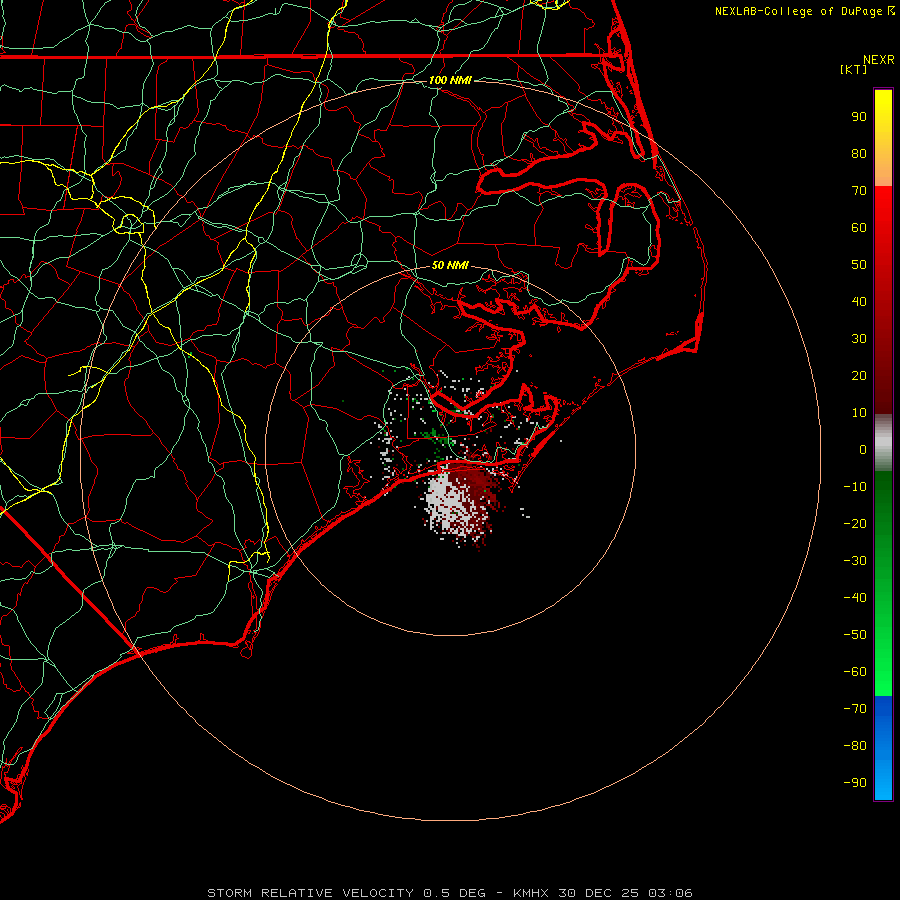The height and width of the screenshot is (900, 900).
Task: Click the gray zero-velocity segment of color bar
Action: tap(883, 443)
